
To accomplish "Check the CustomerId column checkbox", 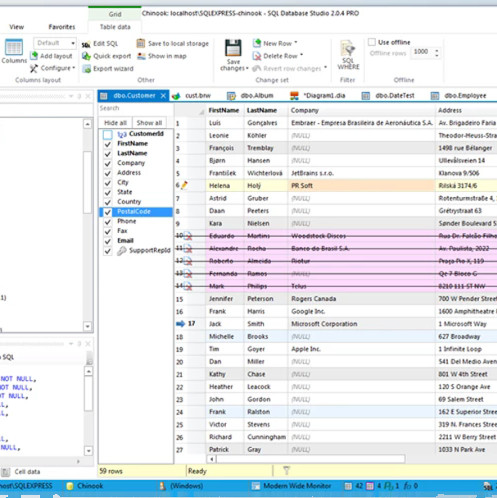I will tap(108, 134).
